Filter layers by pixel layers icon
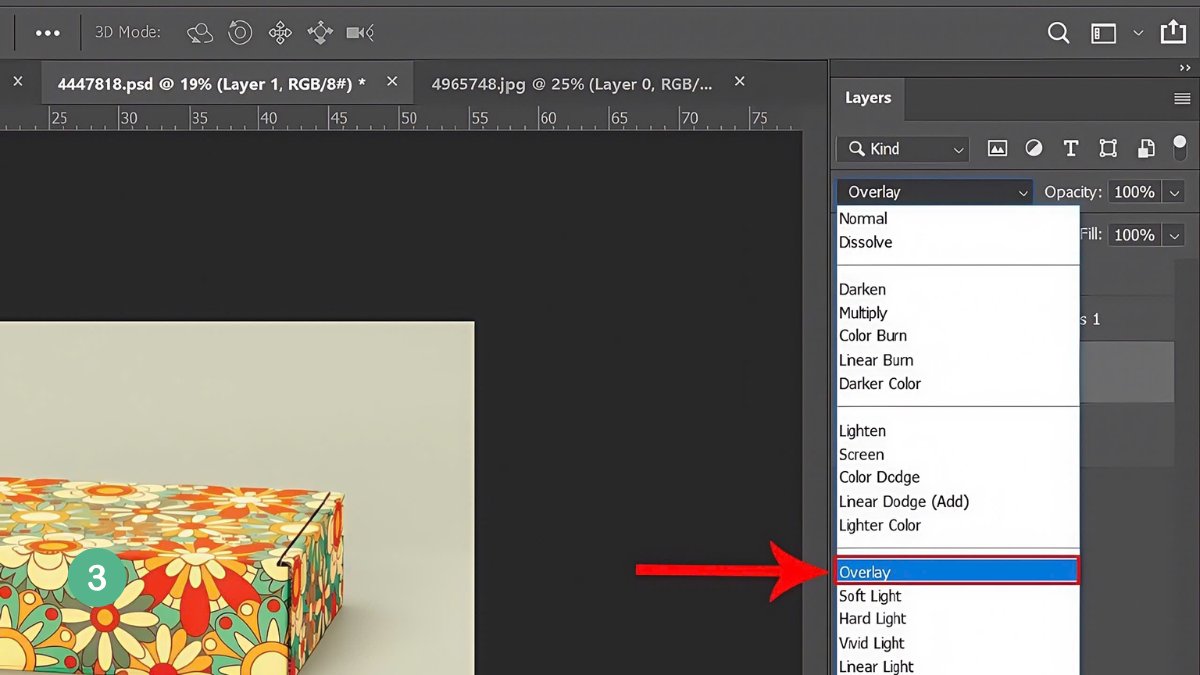The height and width of the screenshot is (675, 1200). click(x=997, y=148)
